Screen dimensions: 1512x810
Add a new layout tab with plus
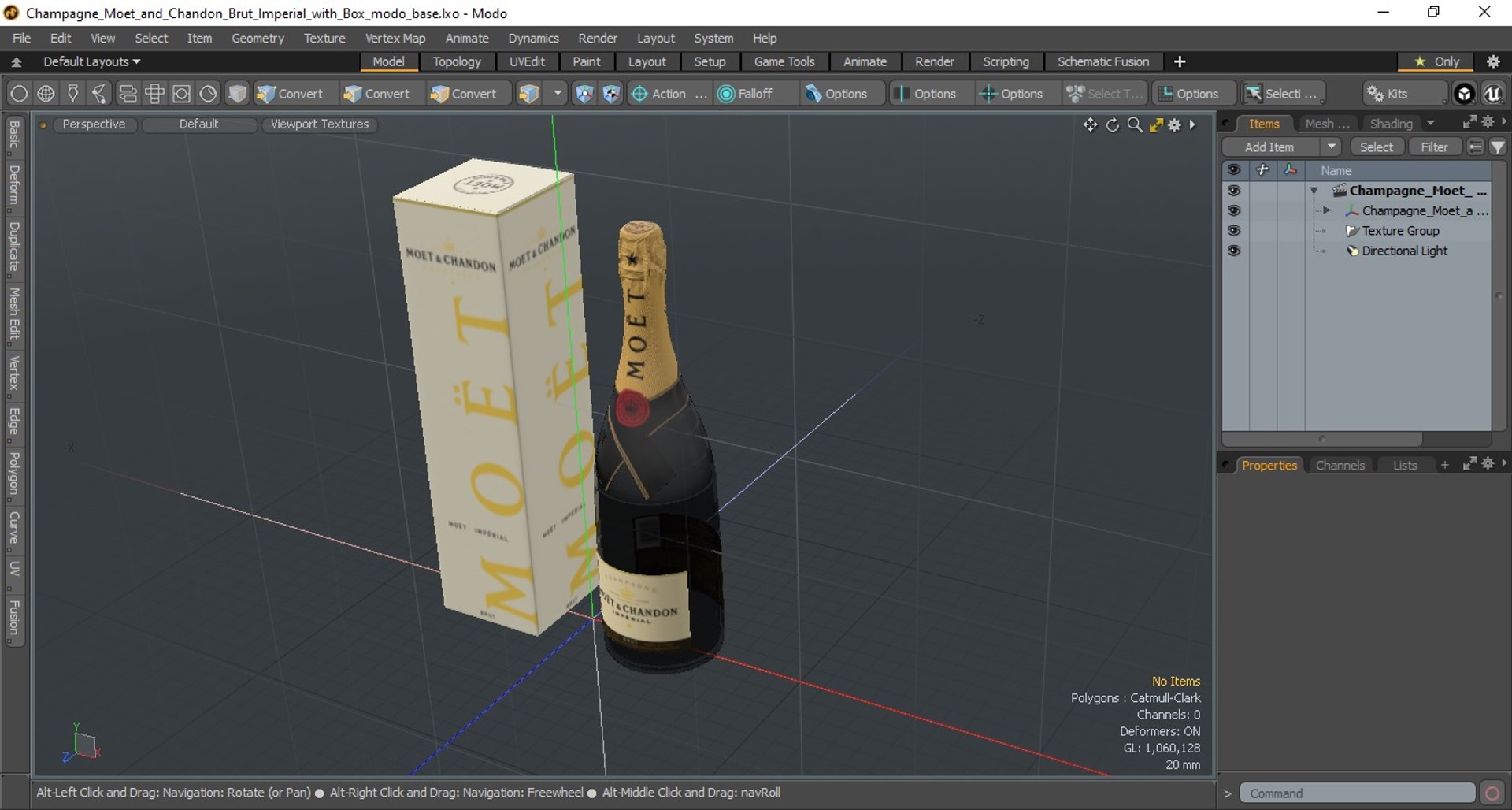pos(1180,61)
